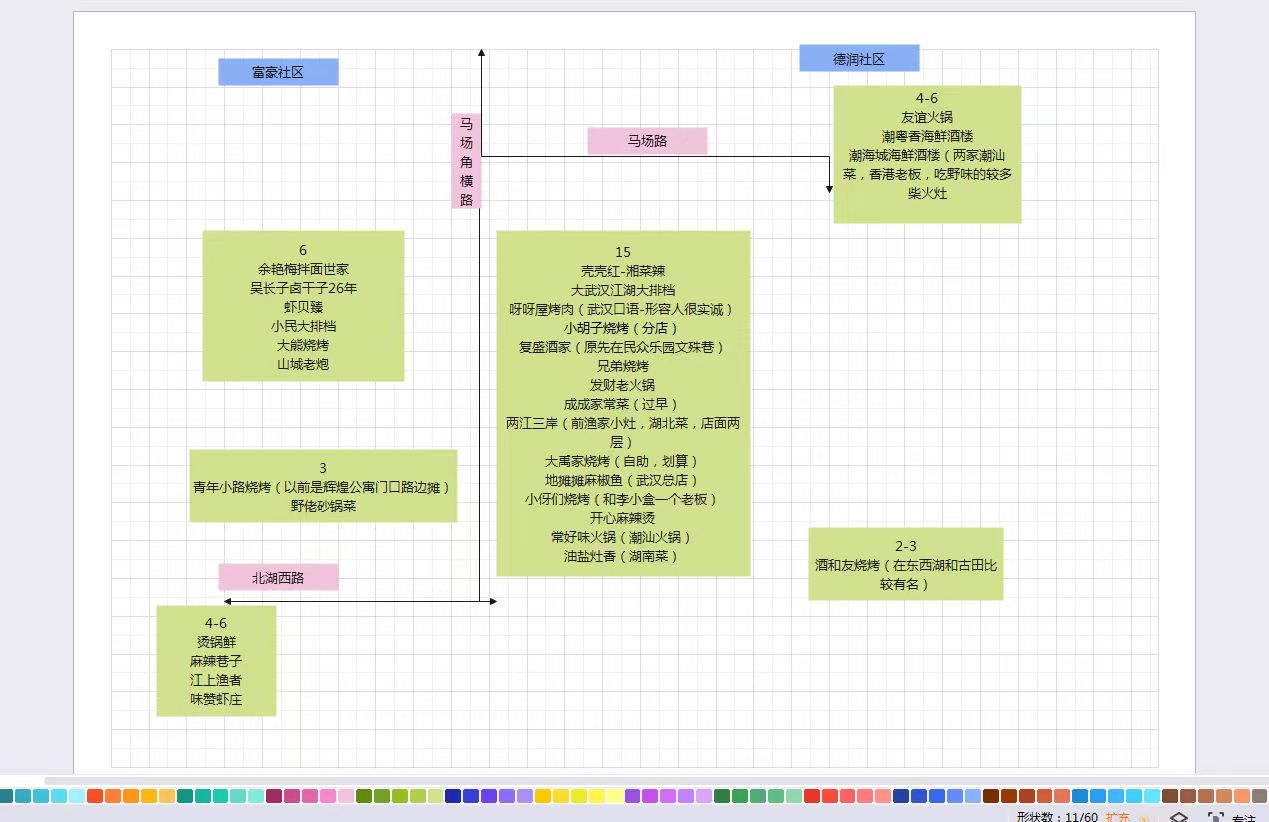Select the green box with 酒和友烧烤
The width and height of the screenshot is (1269, 822).
point(905,564)
